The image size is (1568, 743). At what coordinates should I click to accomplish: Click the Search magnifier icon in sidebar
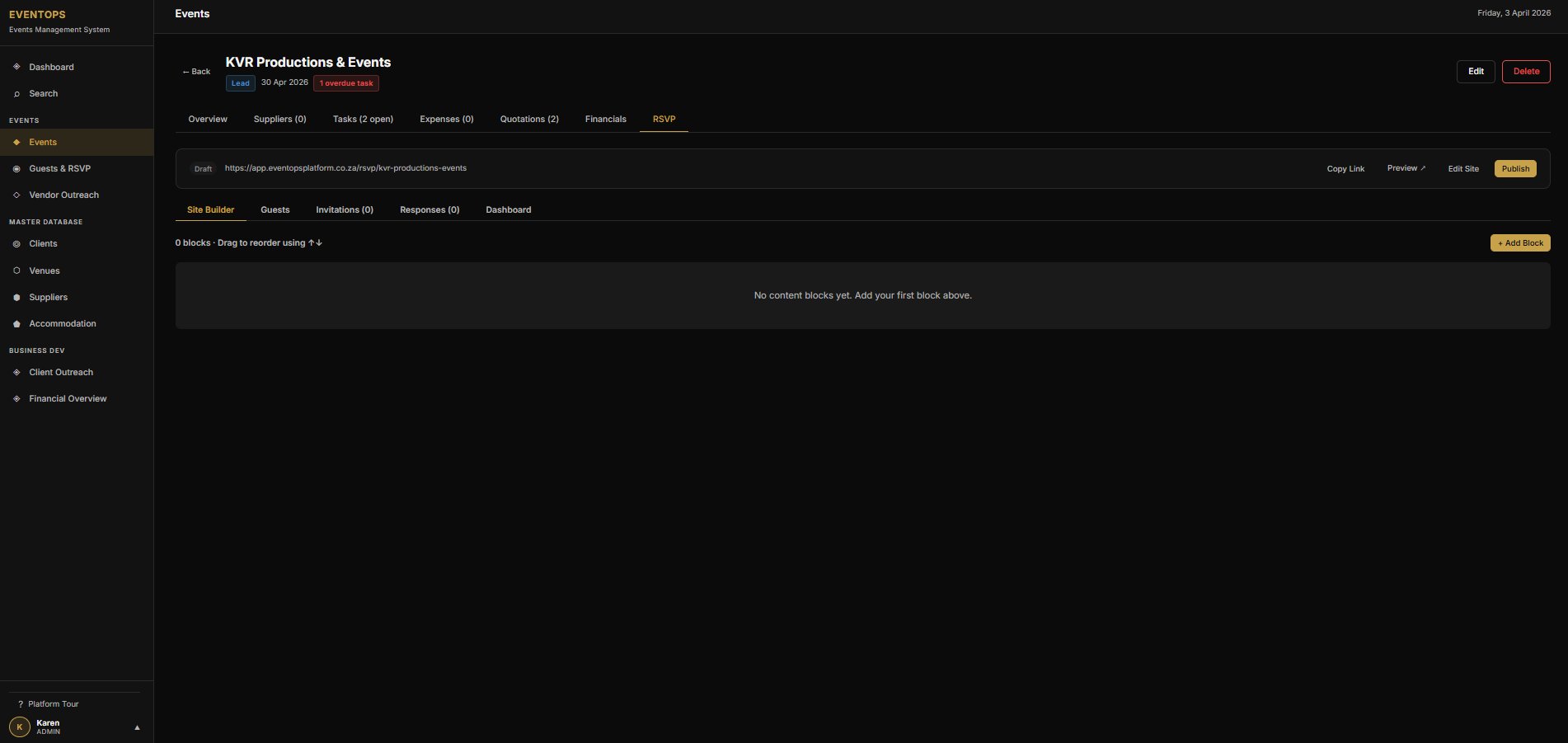coord(16,94)
